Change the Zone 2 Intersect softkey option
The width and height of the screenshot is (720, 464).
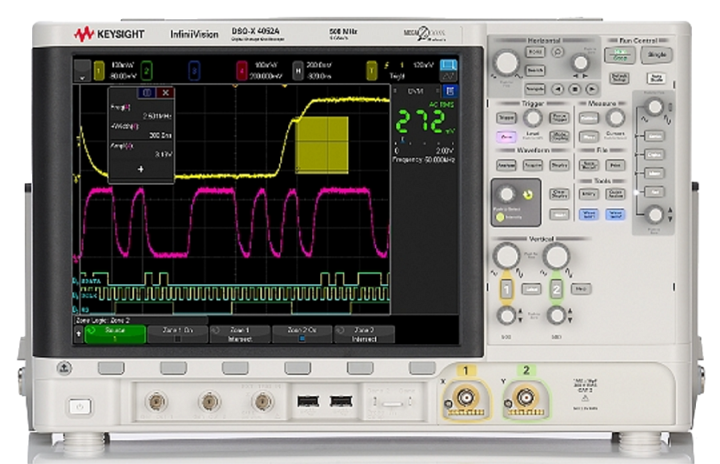pos(365,334)
